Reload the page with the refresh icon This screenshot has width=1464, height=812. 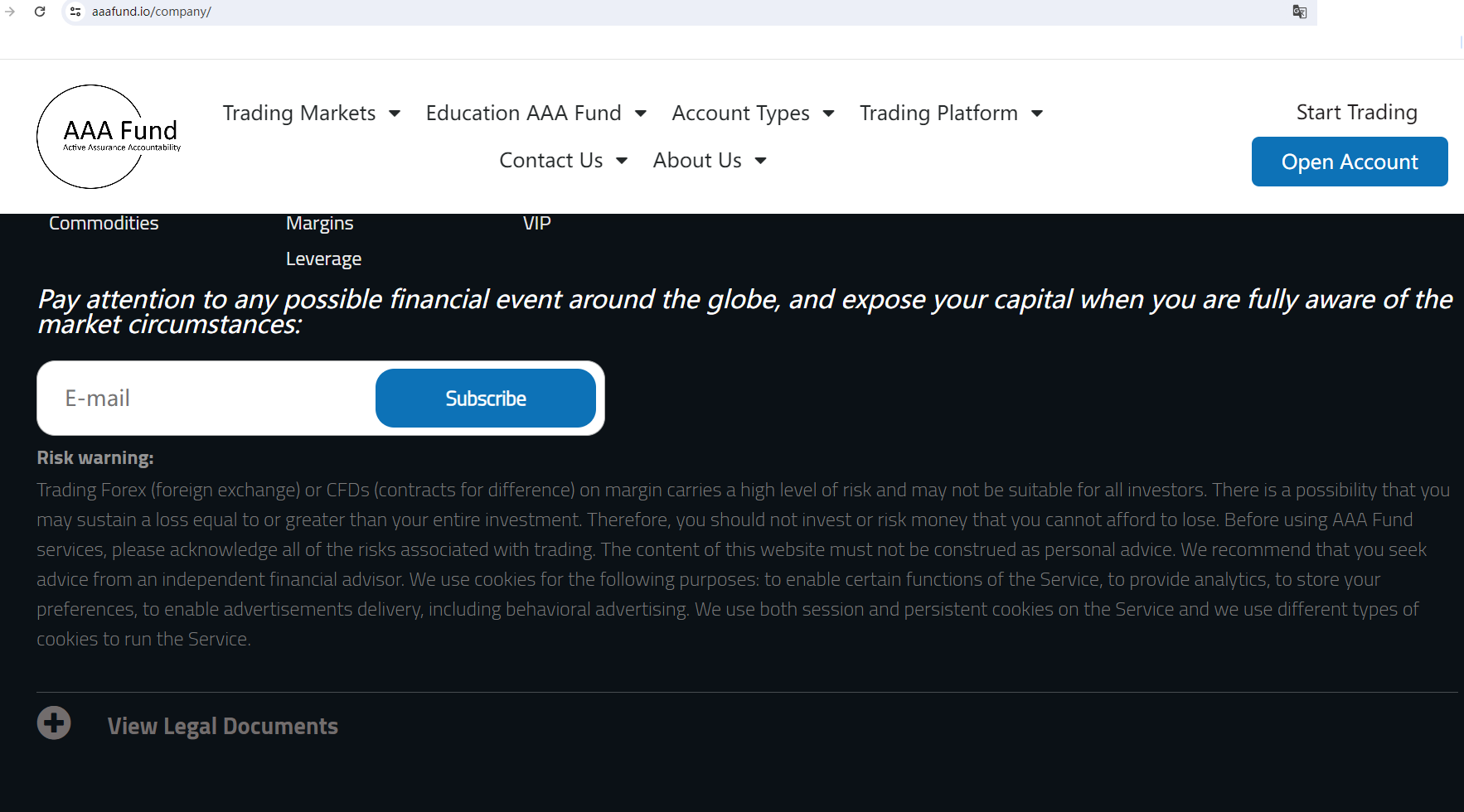[40, 12]
